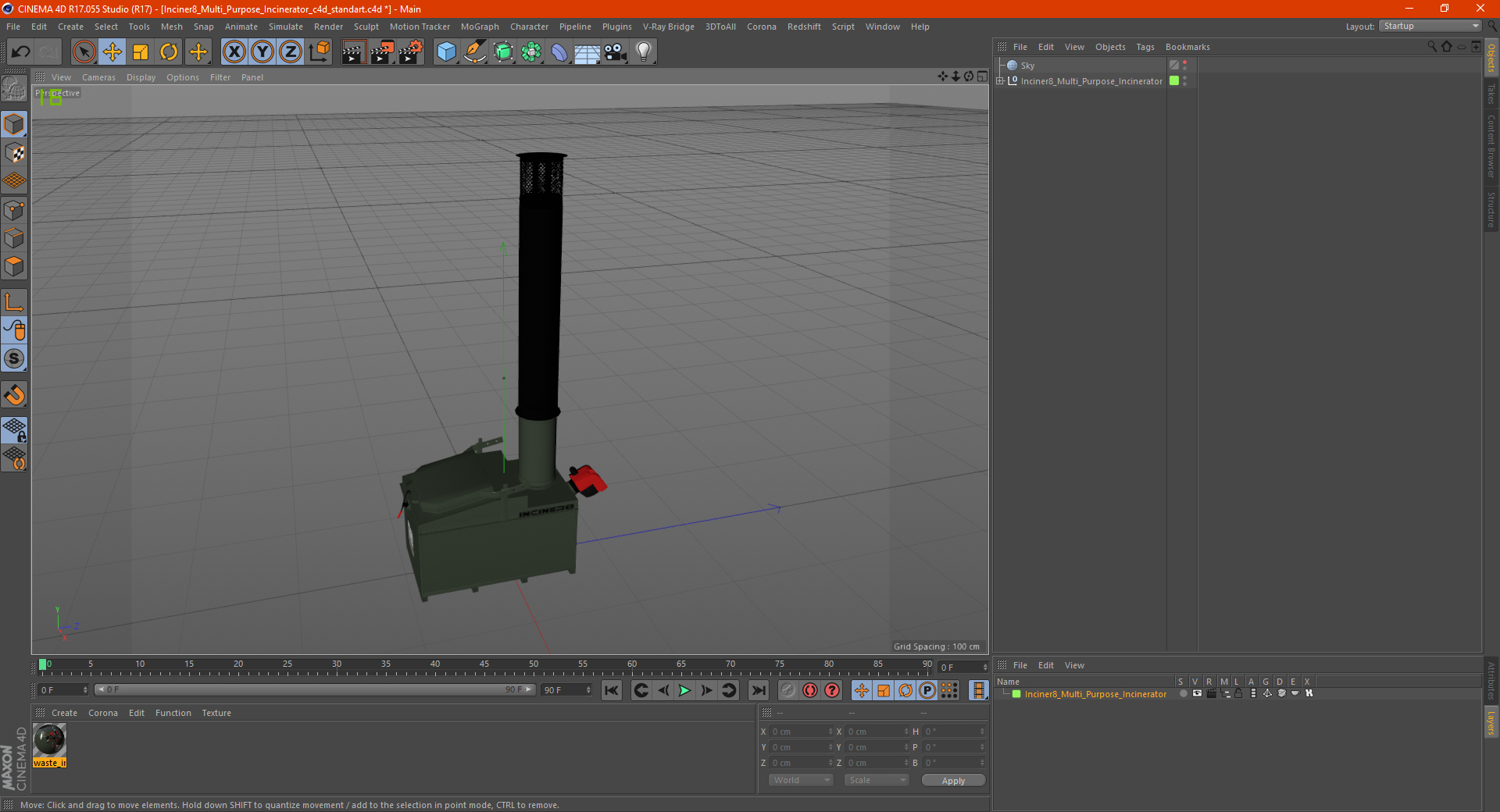Viewport: 1500px width, 812px height.
Task: Open the Layout Startup dropdown
Action: [1430, 26]
